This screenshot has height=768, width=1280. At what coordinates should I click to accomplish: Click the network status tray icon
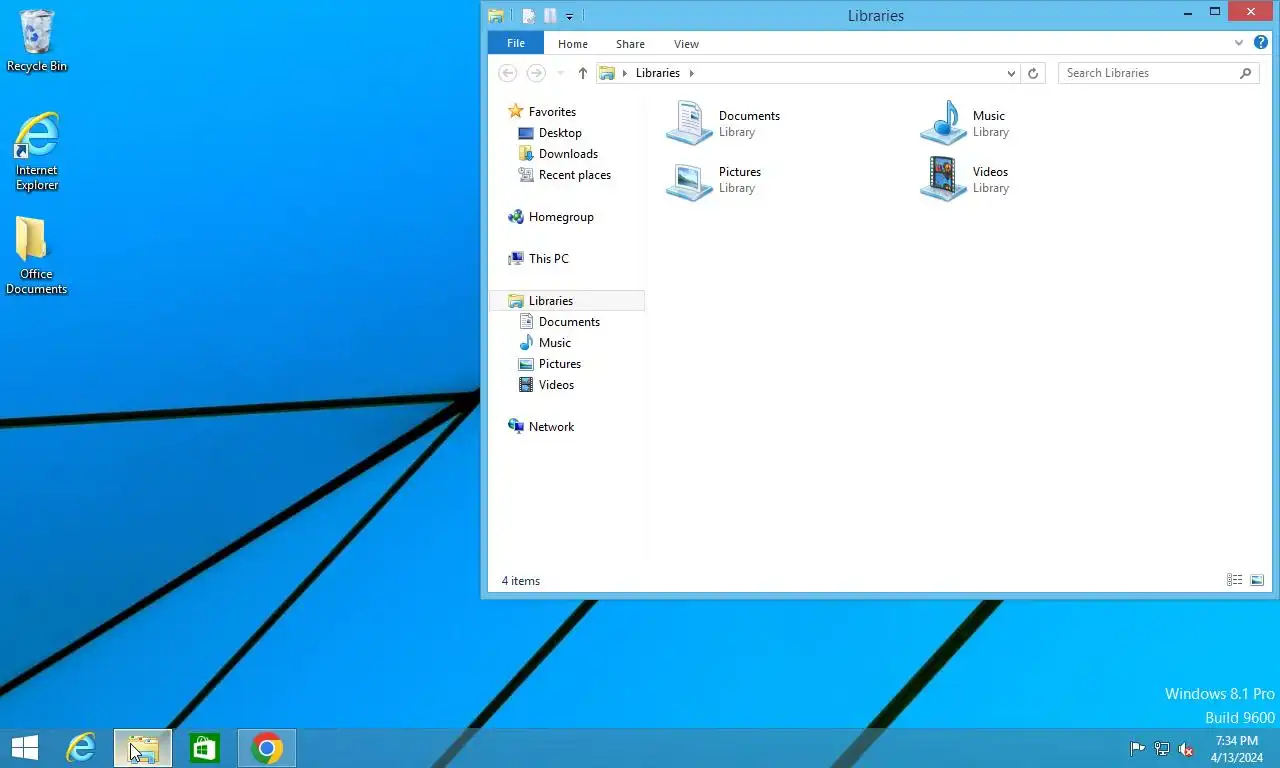point(1162,749)
